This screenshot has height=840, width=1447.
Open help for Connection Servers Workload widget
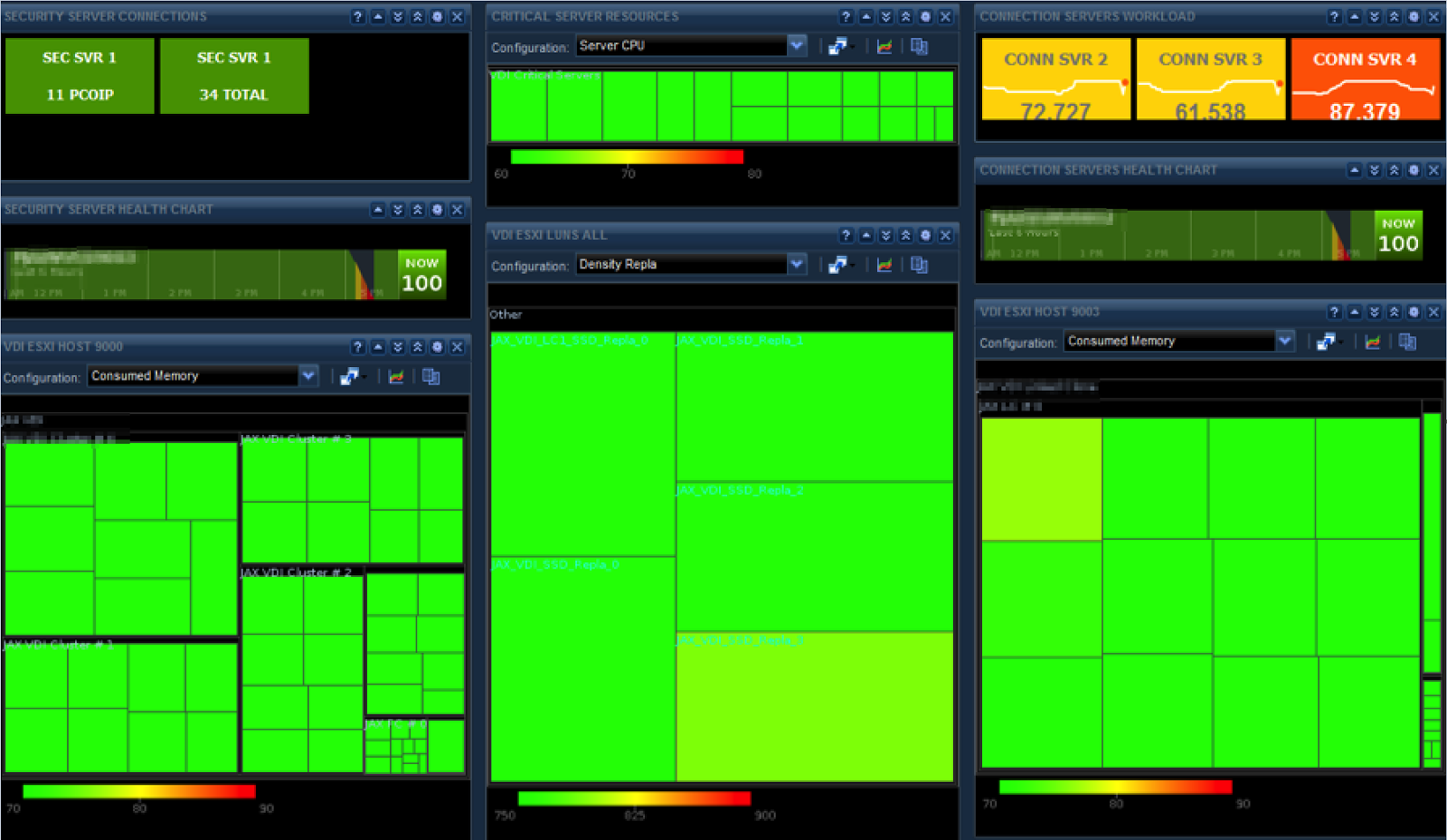[1334, 16]
